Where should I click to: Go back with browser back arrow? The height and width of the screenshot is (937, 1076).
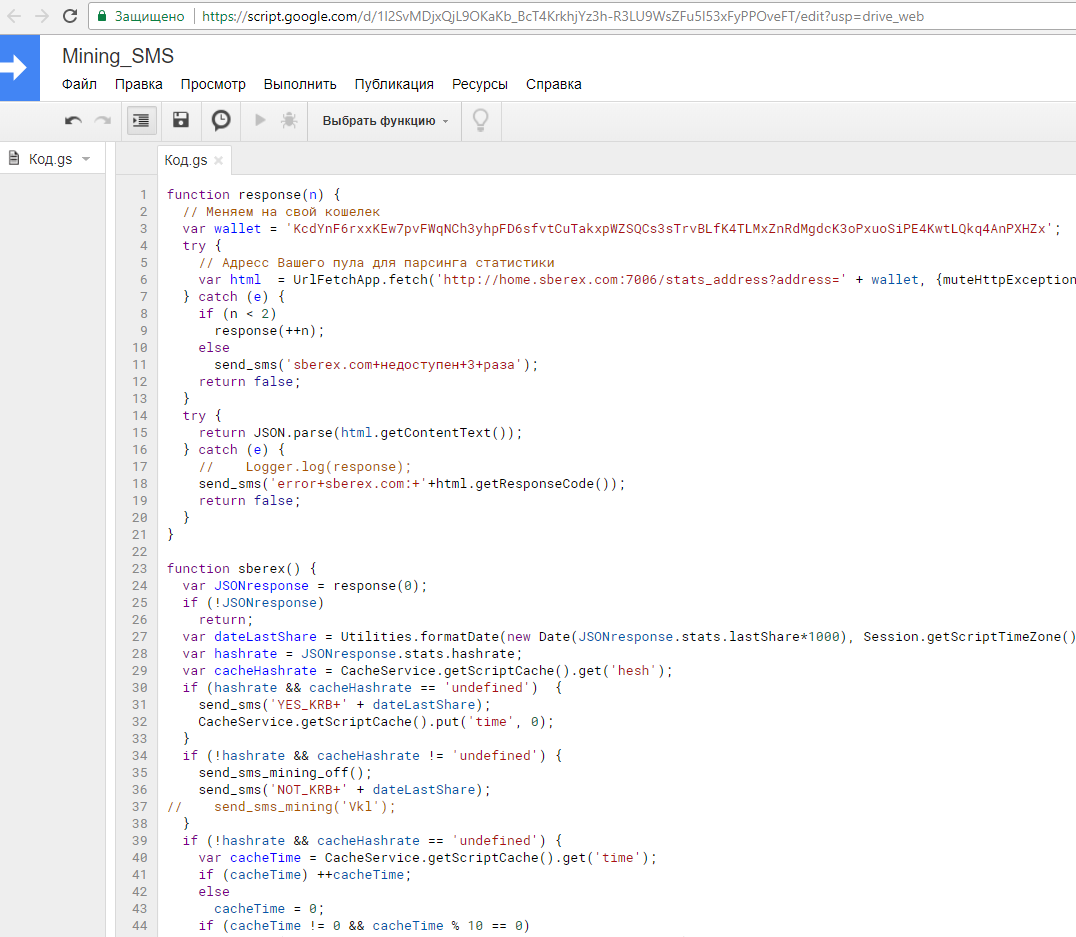14,16
